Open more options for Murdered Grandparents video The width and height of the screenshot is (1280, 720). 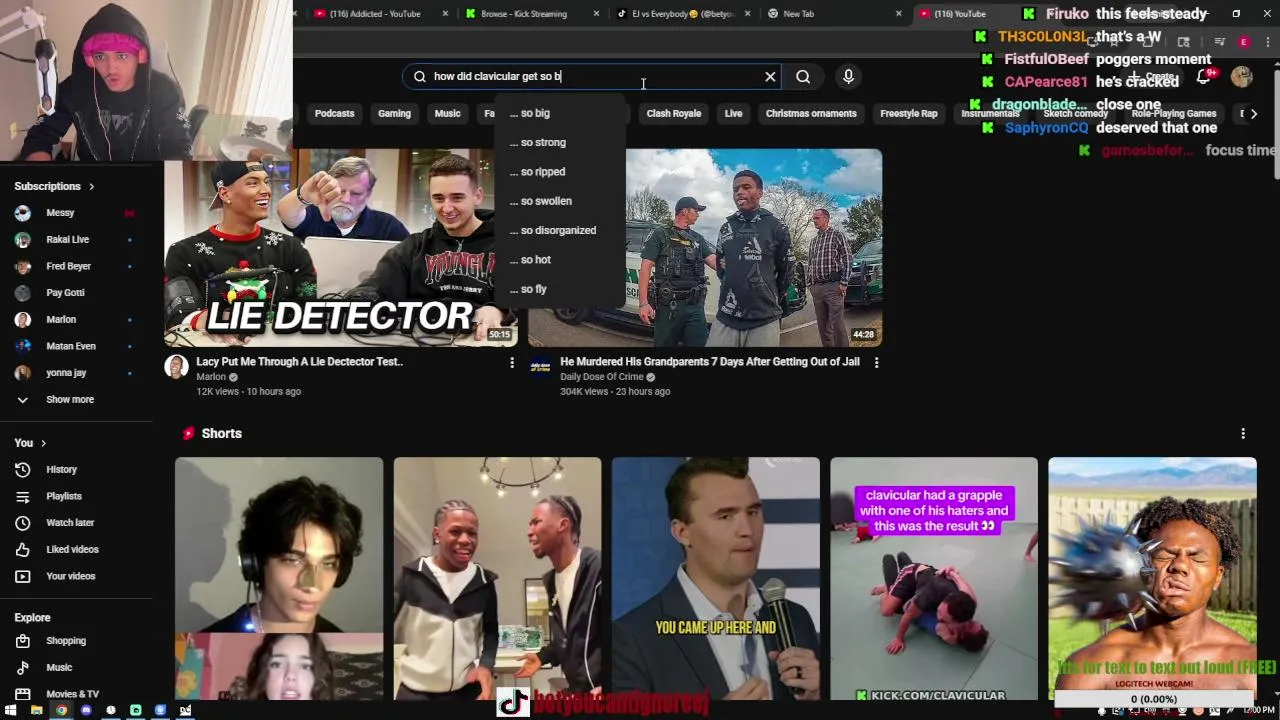coord(876,363)
